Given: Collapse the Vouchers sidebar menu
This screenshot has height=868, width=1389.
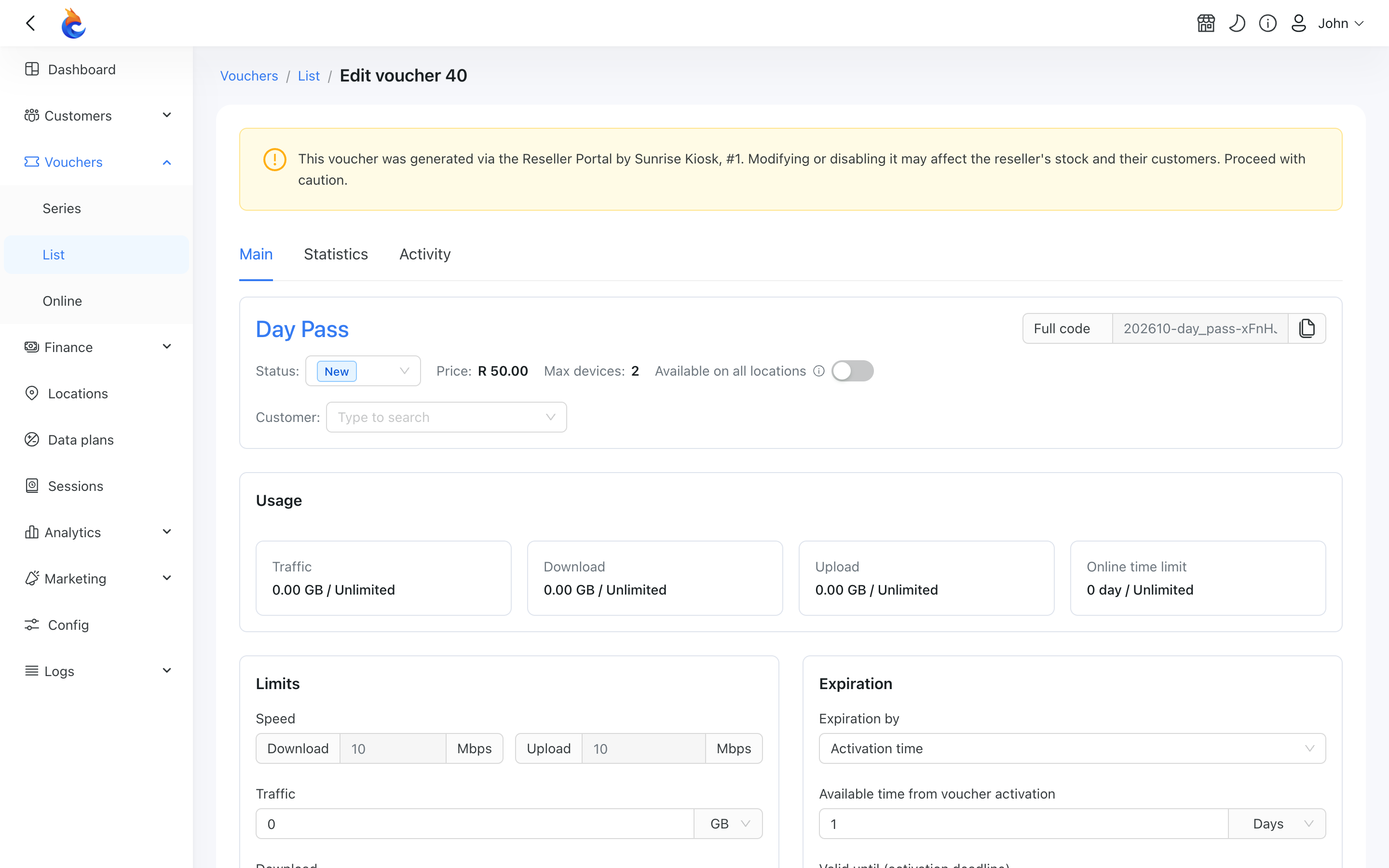Looking at the screenshot, I should point(96,162).
